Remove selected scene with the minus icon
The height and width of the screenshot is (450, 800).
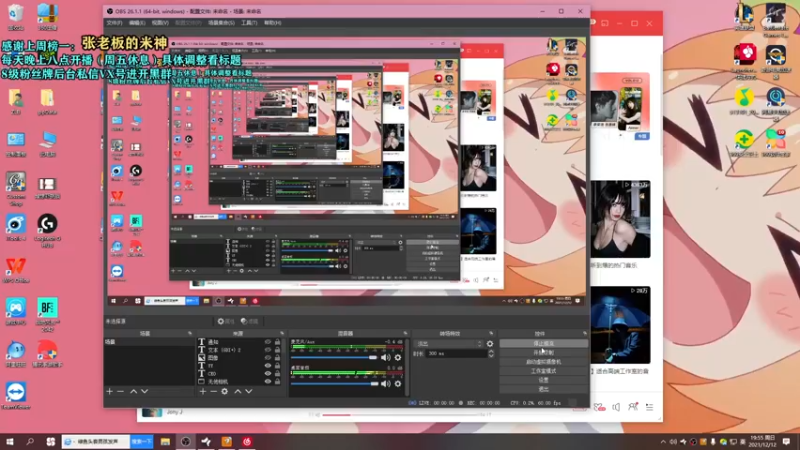coord(120,391)
